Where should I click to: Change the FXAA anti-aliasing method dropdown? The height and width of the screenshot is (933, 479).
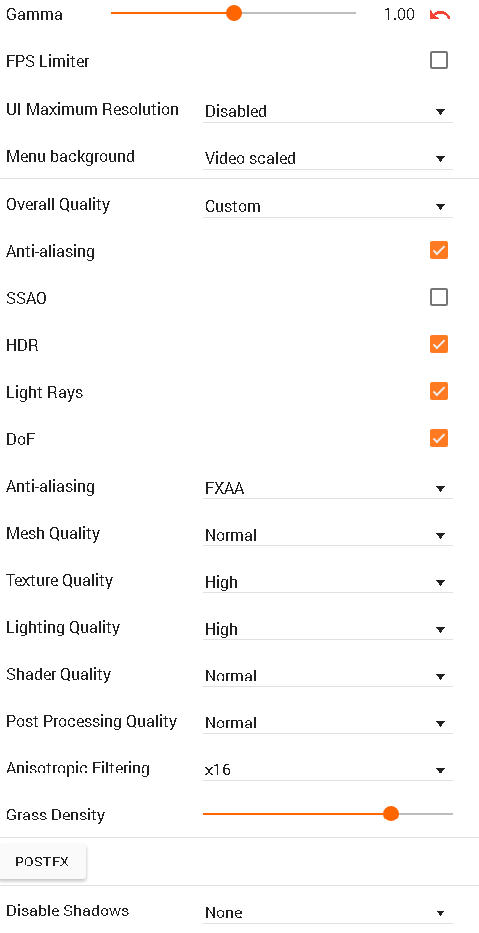tap(328, 489)
